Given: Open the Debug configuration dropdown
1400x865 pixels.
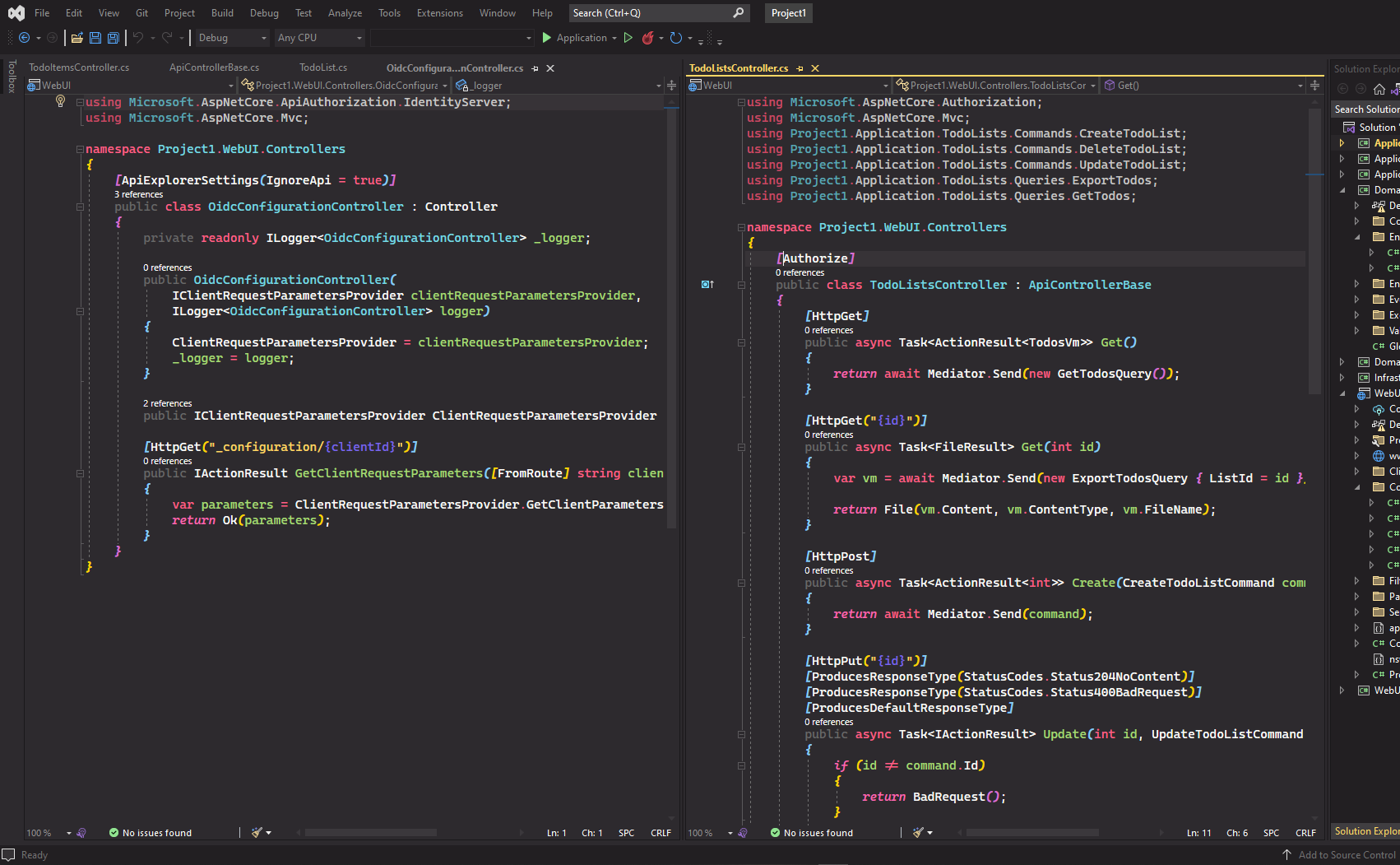Looking at the screenshot, I should coord(231,38).
